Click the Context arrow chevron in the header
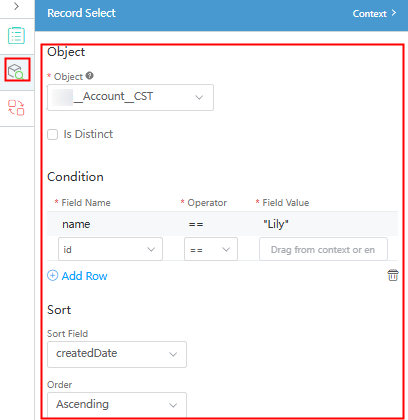Image resolution: width=408 pixels, height=420 pixels. pyautogui.click(x=394, y=13)
